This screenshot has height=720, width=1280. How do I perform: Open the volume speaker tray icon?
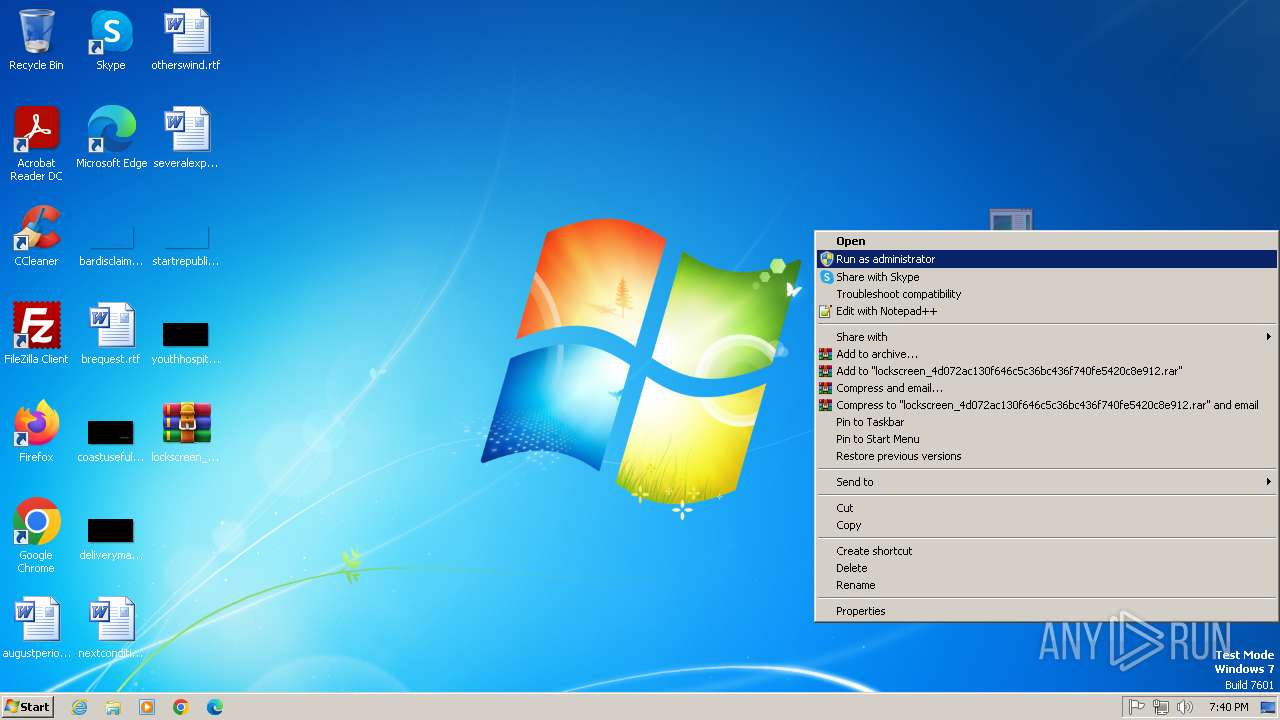[1185, 707]
